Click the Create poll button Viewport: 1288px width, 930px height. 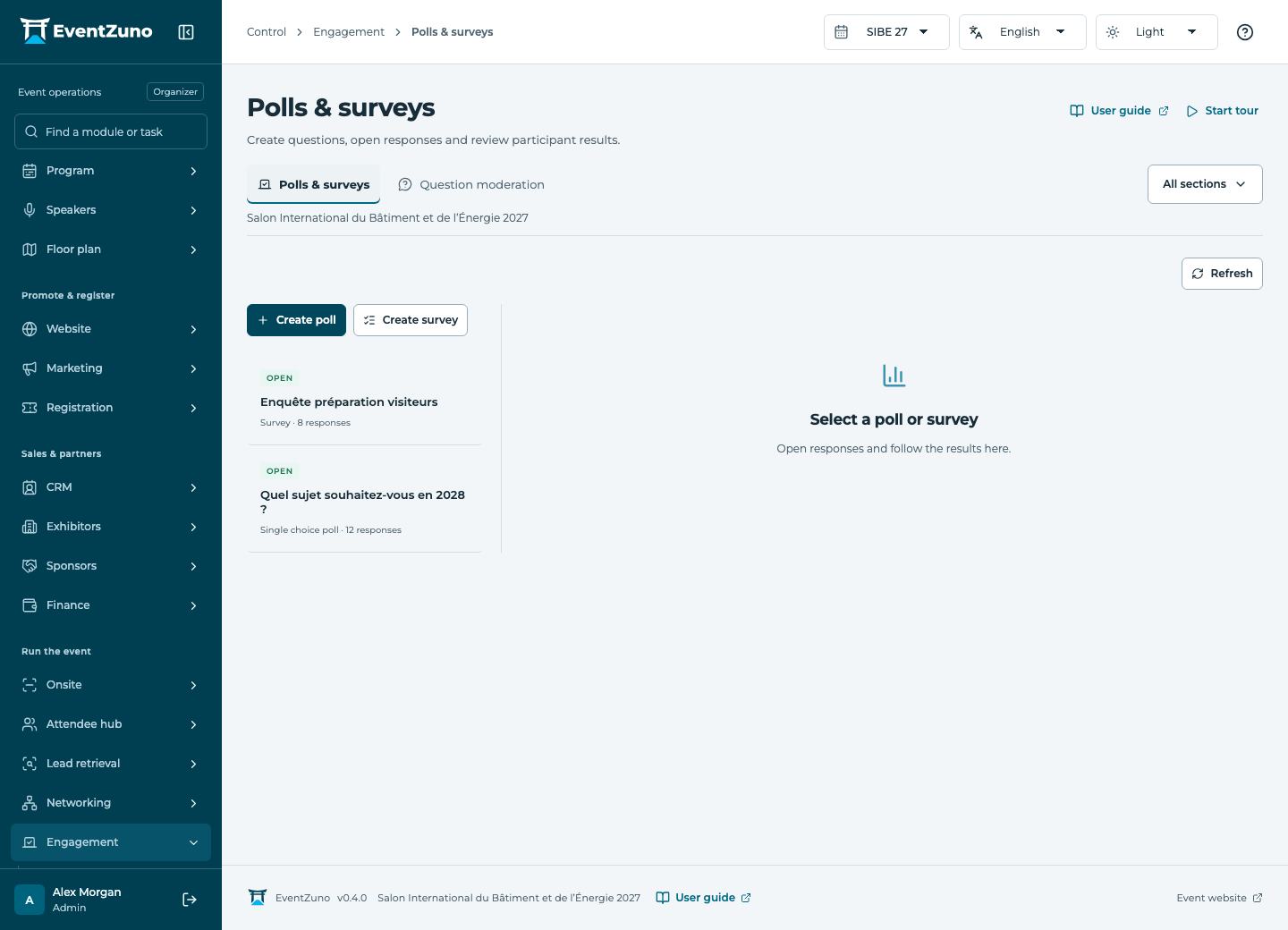(296, 320)
